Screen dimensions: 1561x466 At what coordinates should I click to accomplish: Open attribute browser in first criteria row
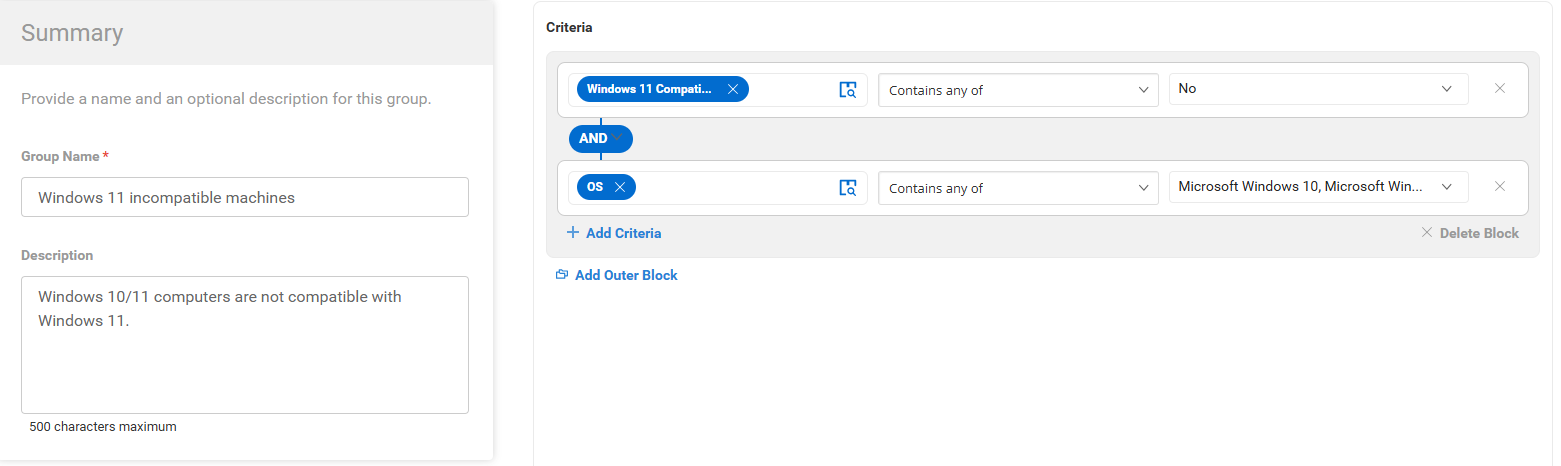pyautogui.click(x=848, y=89)
